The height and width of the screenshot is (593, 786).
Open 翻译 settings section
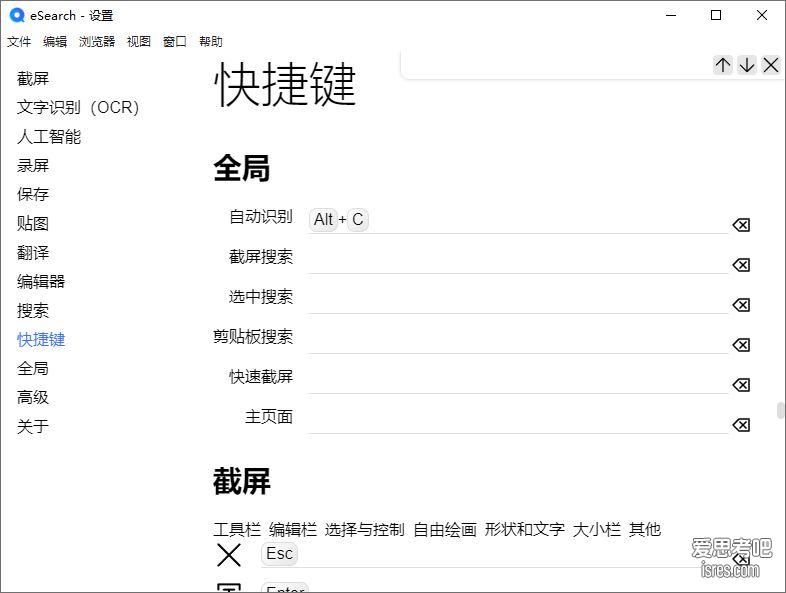[x=33, y=253]
